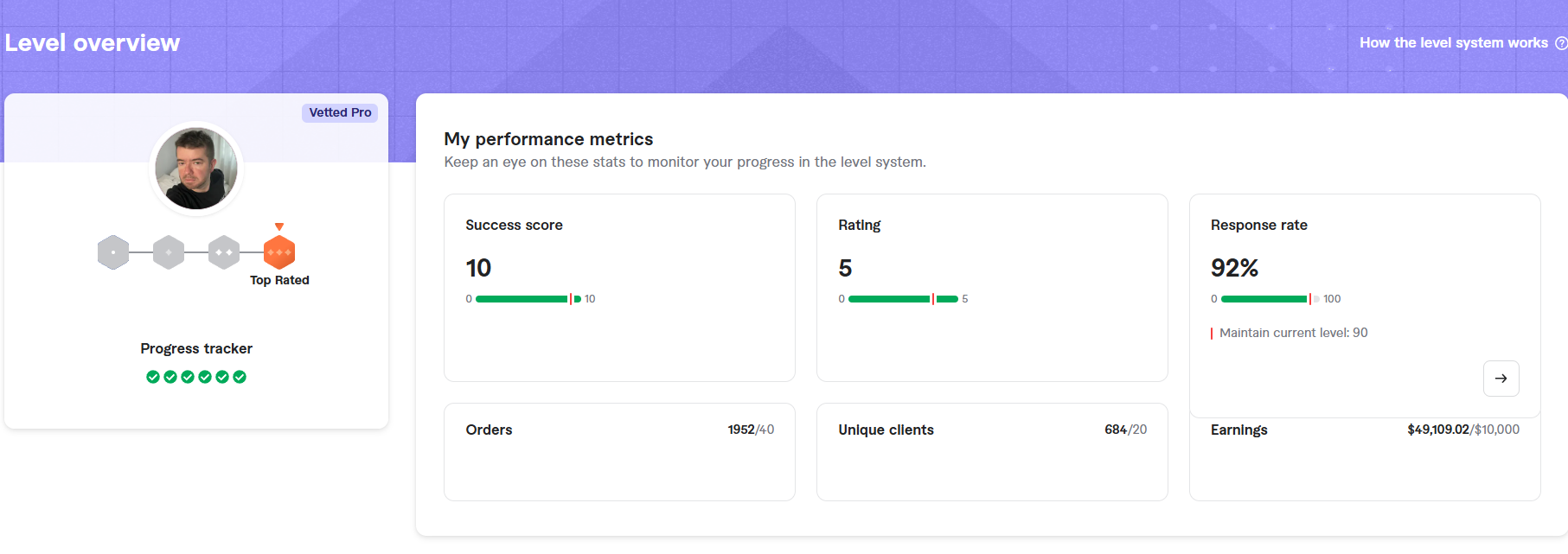
Task: Click the Maintain current level: 90 note
Action: coord(1293,333)
